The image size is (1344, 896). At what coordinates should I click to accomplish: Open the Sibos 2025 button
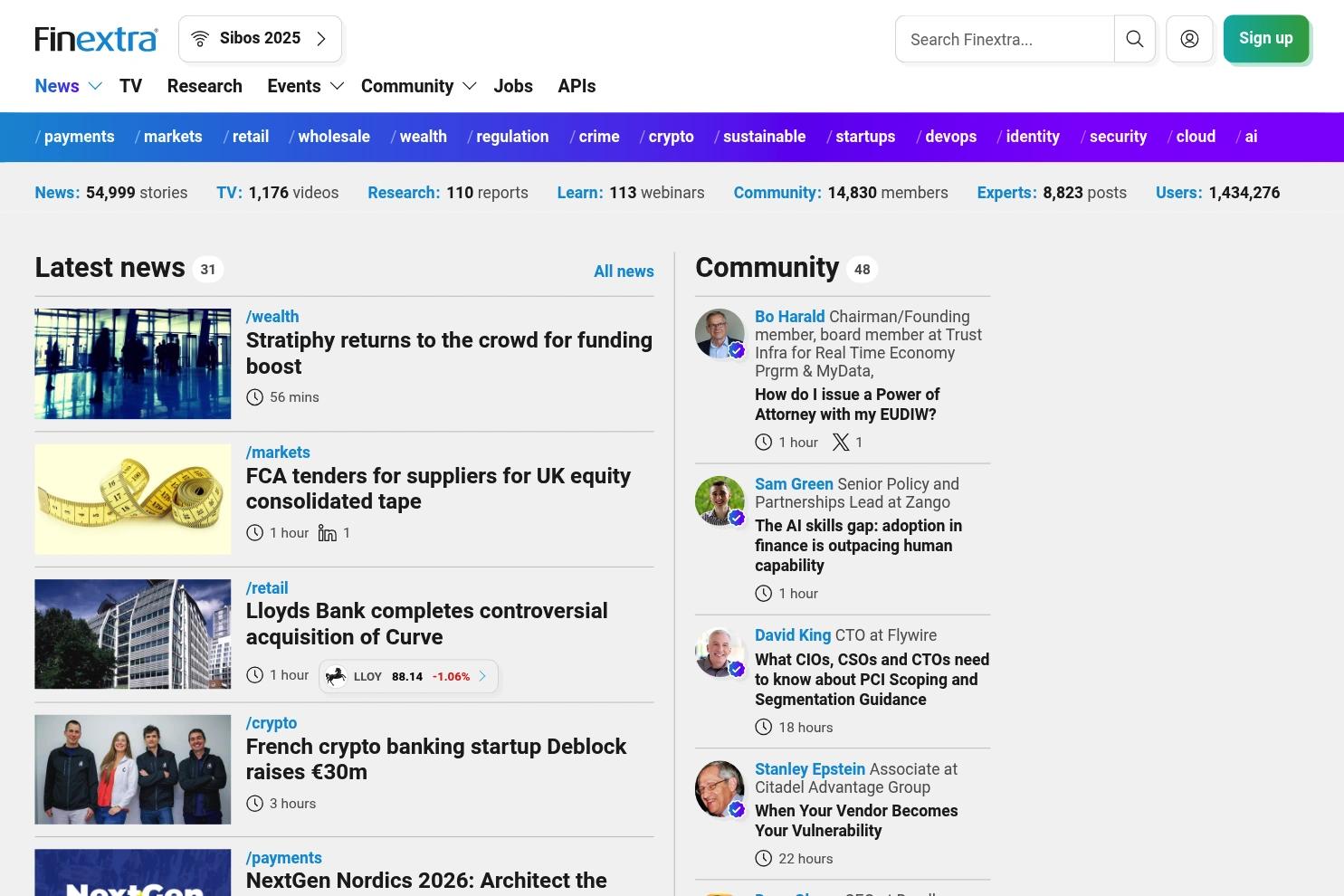(x=260, y=39)
